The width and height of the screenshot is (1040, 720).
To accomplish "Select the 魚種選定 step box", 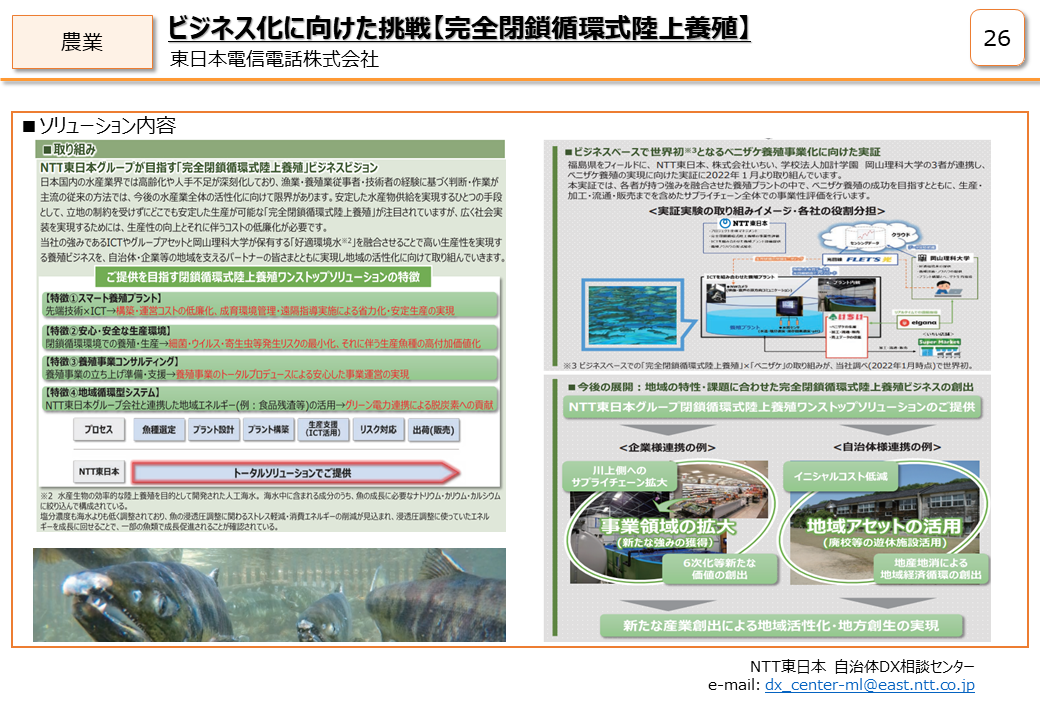I will click(159, 430).
